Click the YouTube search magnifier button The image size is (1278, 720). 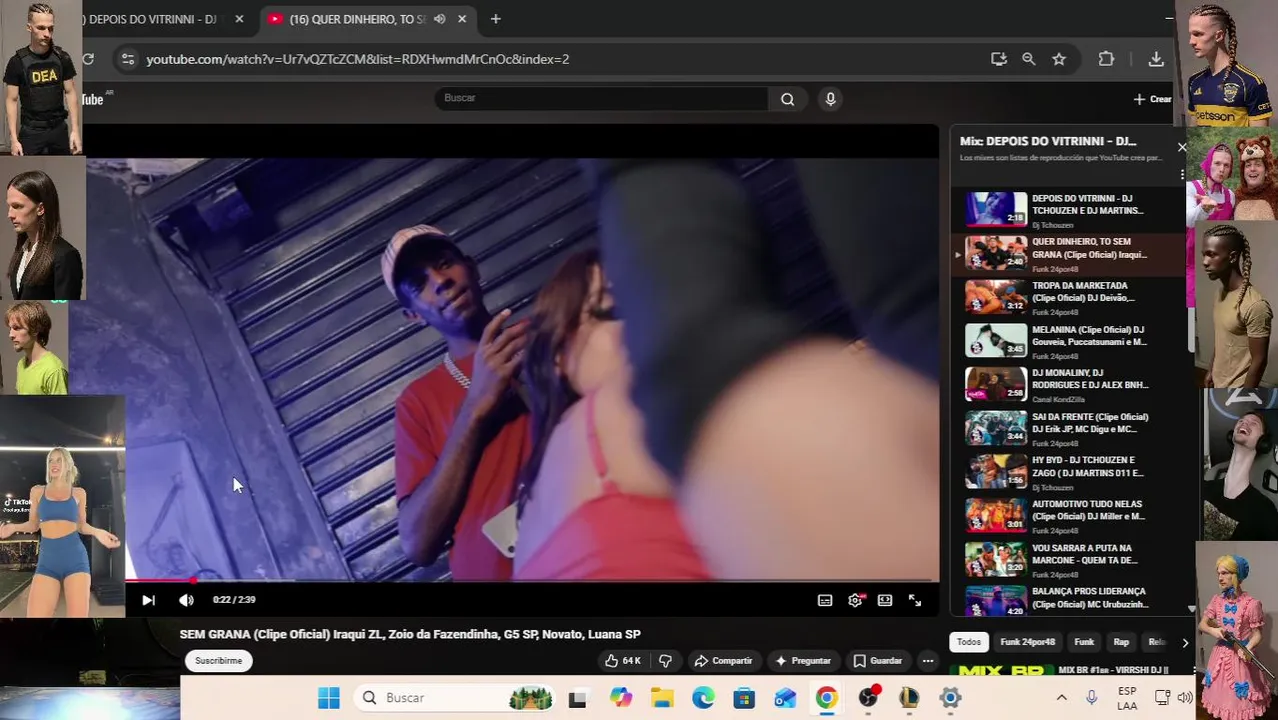[x=788, y=99]
